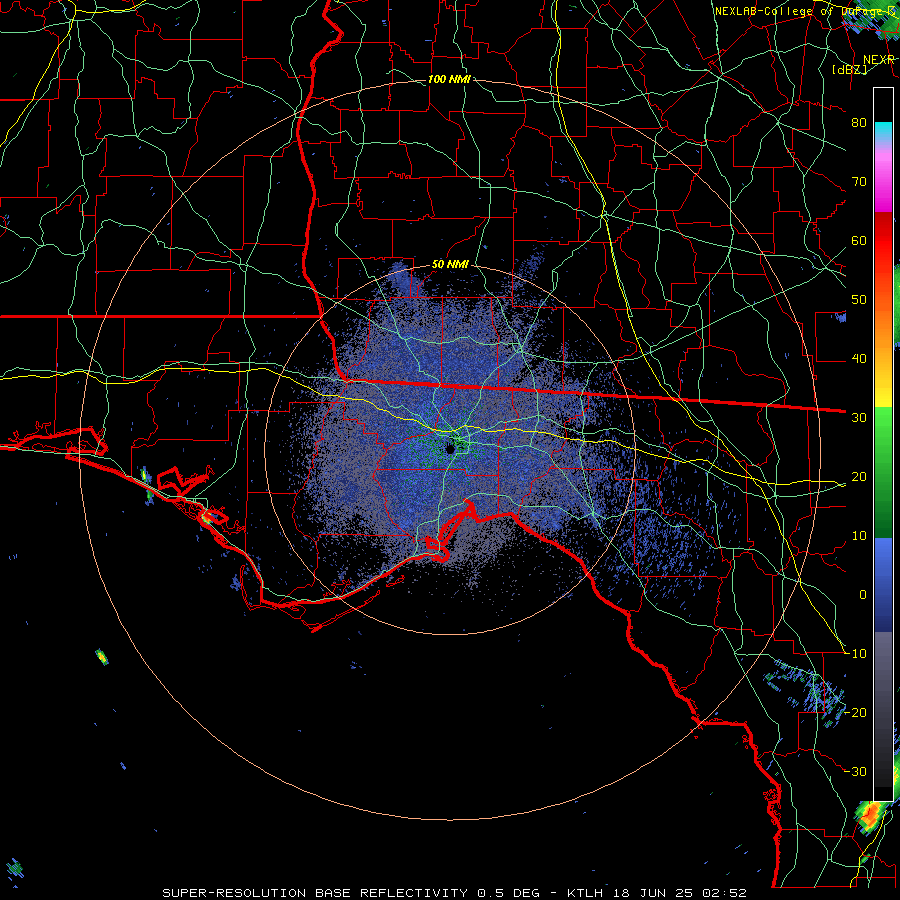Click the -20 value on the dBZ scale
This screenshot has width=900, height=900.
tap(856, 712)
